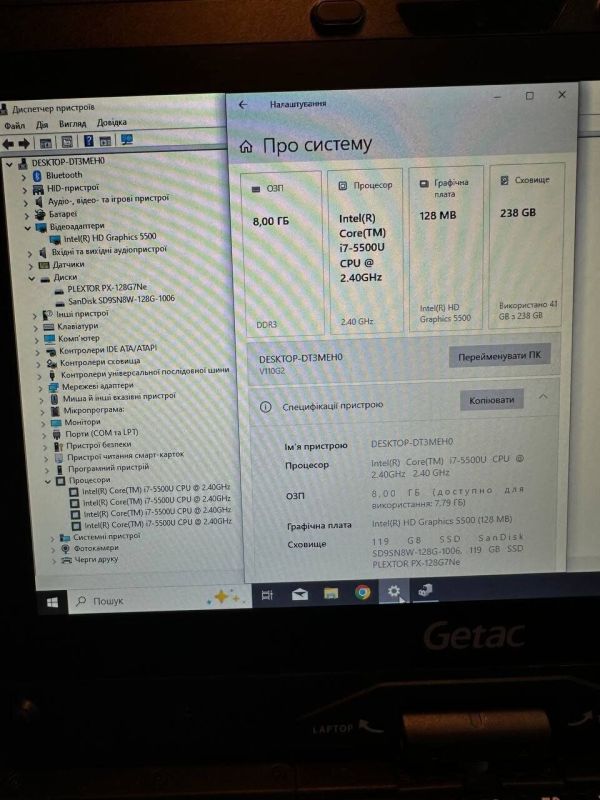
Task: Expand the Монітори category
Action: 43,423
